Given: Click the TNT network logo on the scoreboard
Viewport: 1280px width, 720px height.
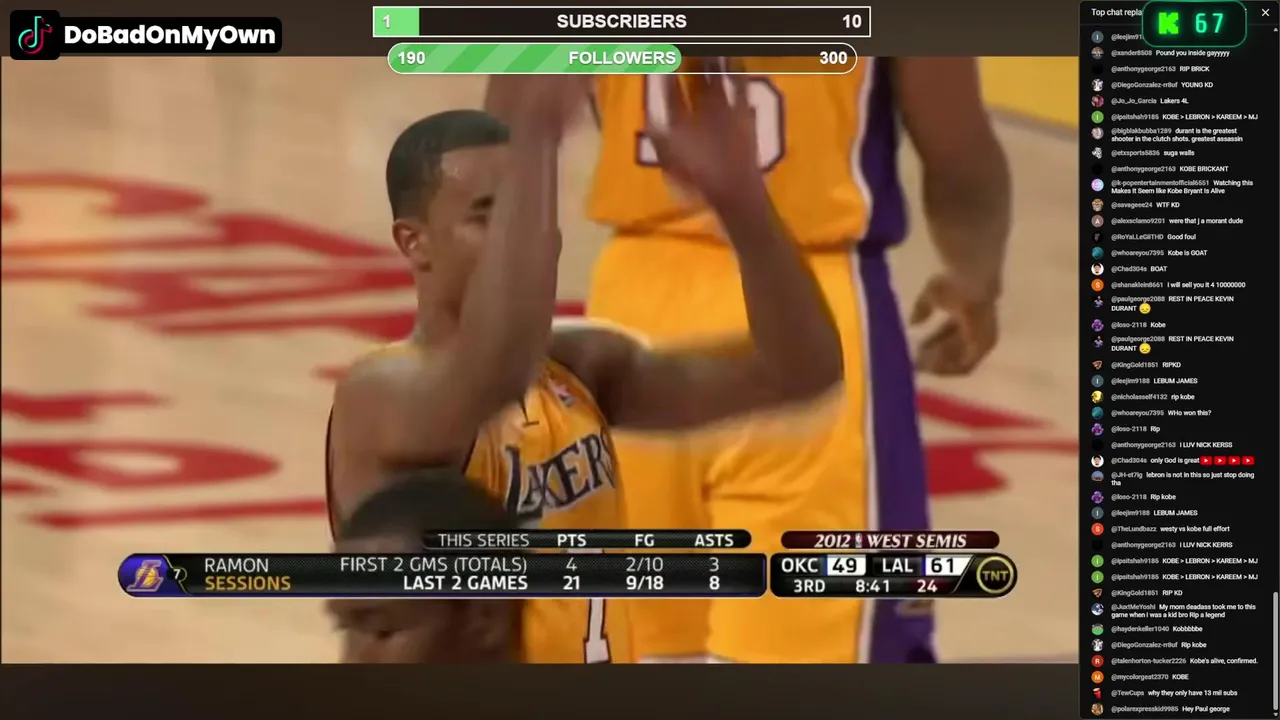Looking at the screenshot, I should pos(993,575).
